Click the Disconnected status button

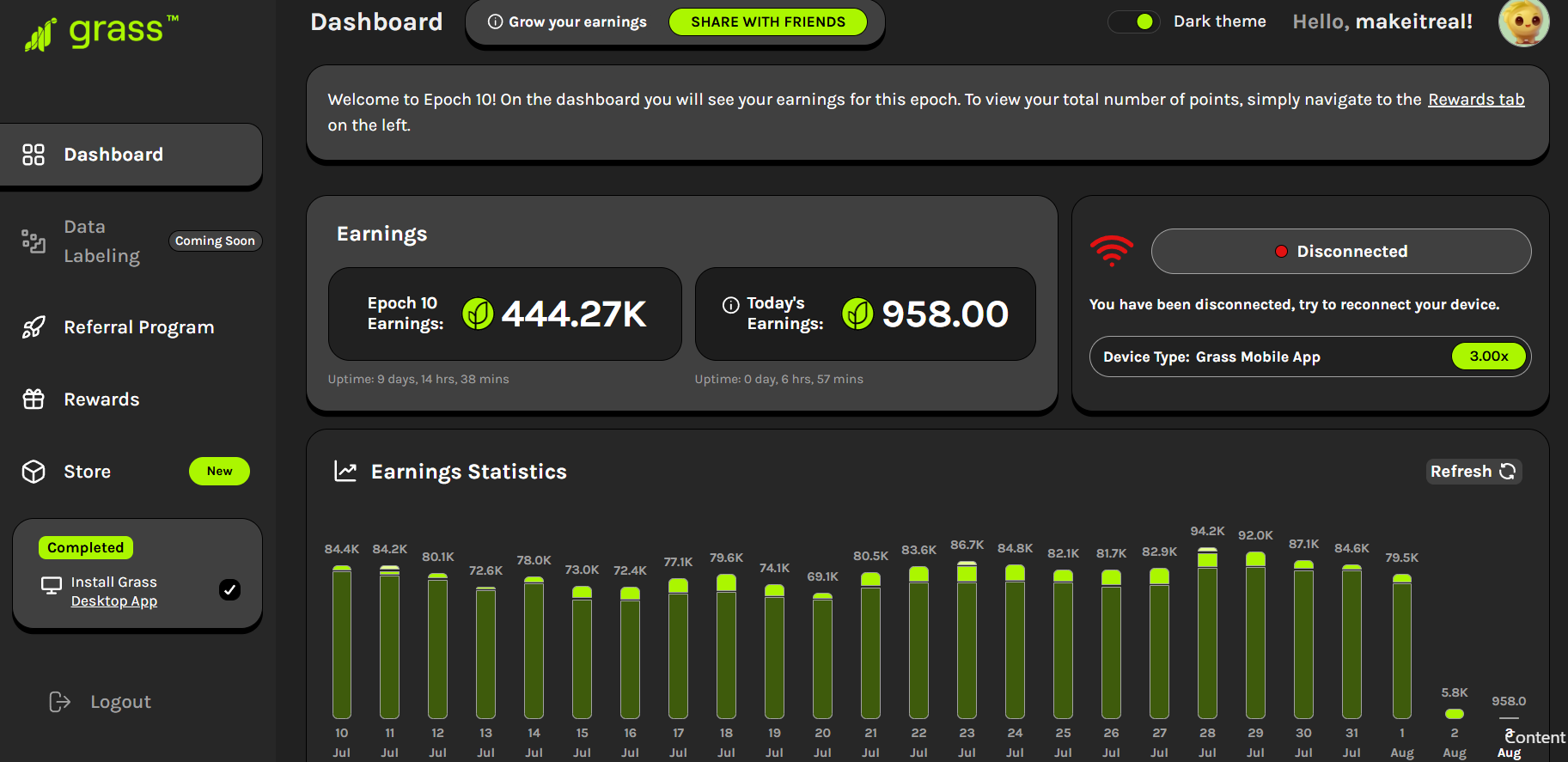[1341, 252]
